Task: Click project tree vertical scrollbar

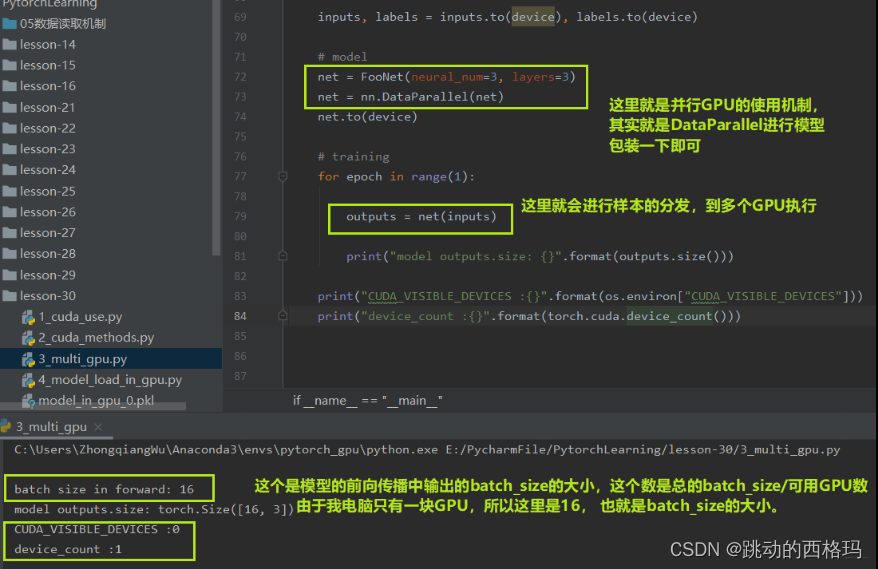Action: (x=217, y=128)
